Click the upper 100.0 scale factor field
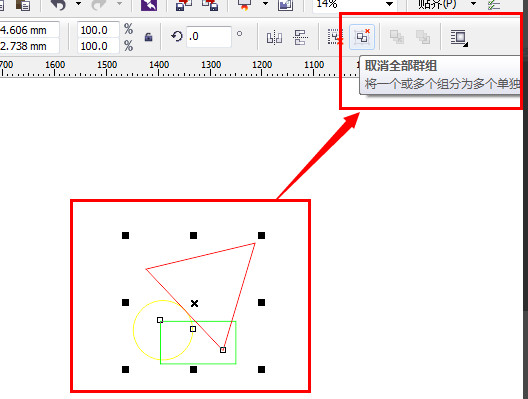Image resolution: width=528 pixels, height=399 pixels. [98, 30]
